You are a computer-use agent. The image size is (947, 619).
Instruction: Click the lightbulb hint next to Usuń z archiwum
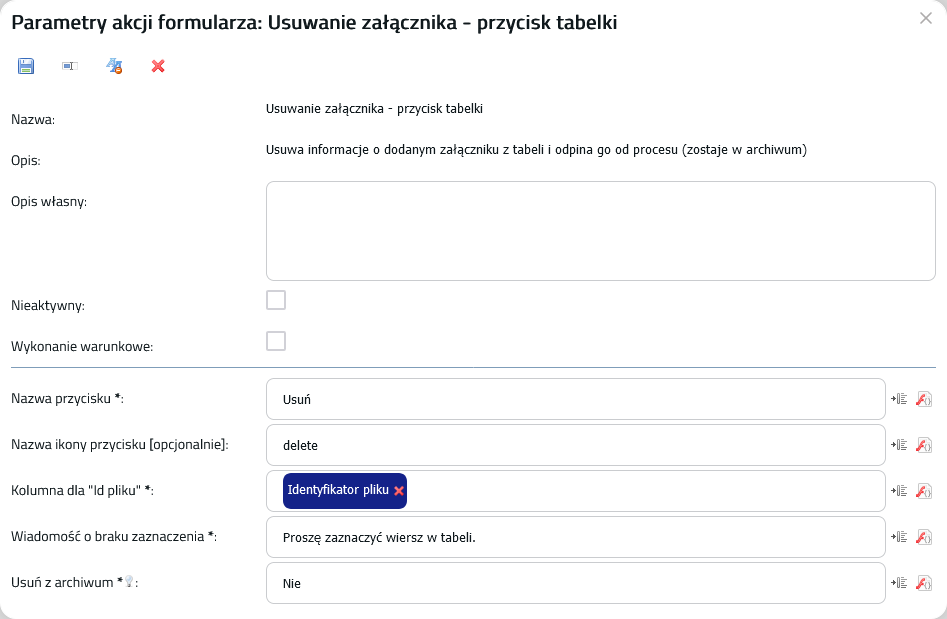pyautogui.click(x=128, y=582)
